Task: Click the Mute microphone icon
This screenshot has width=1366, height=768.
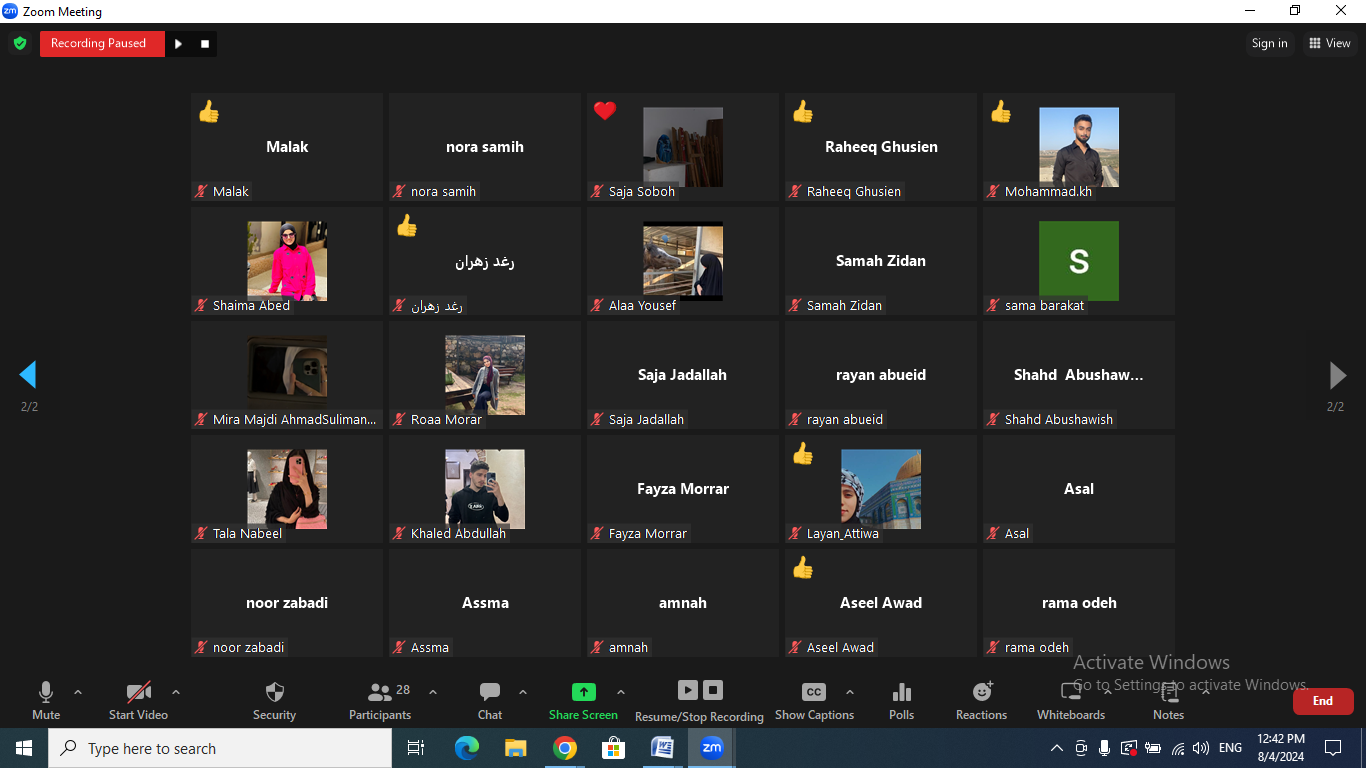Action: [x=45, y=692]
